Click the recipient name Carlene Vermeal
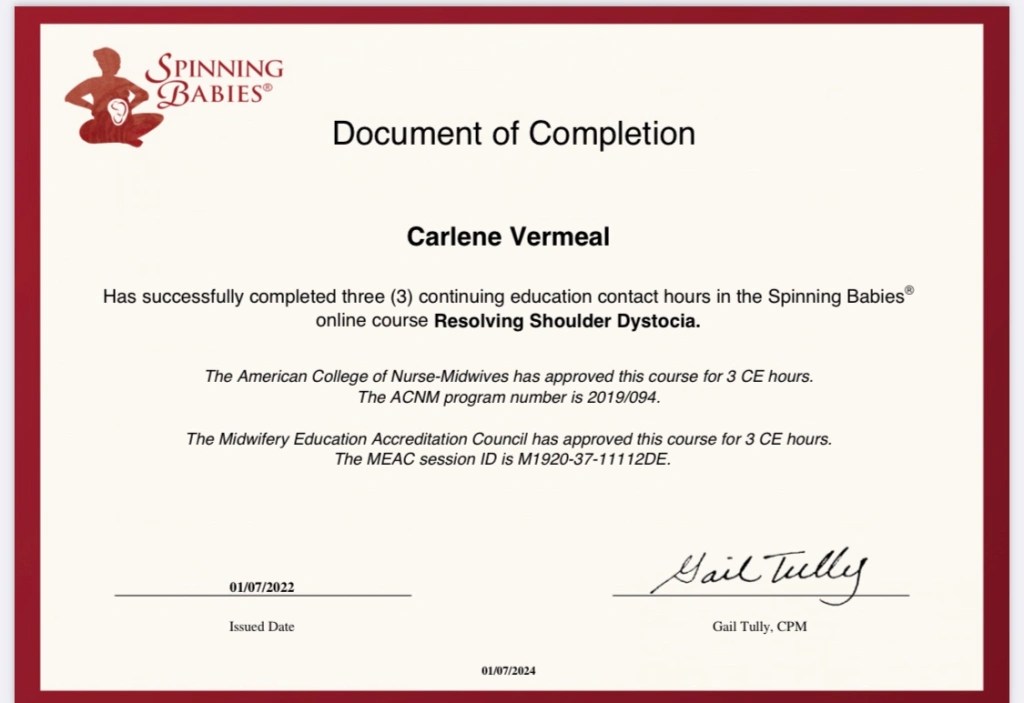Image resolution: width=1024 pixels, height=703 pixels. click(508, 237)
